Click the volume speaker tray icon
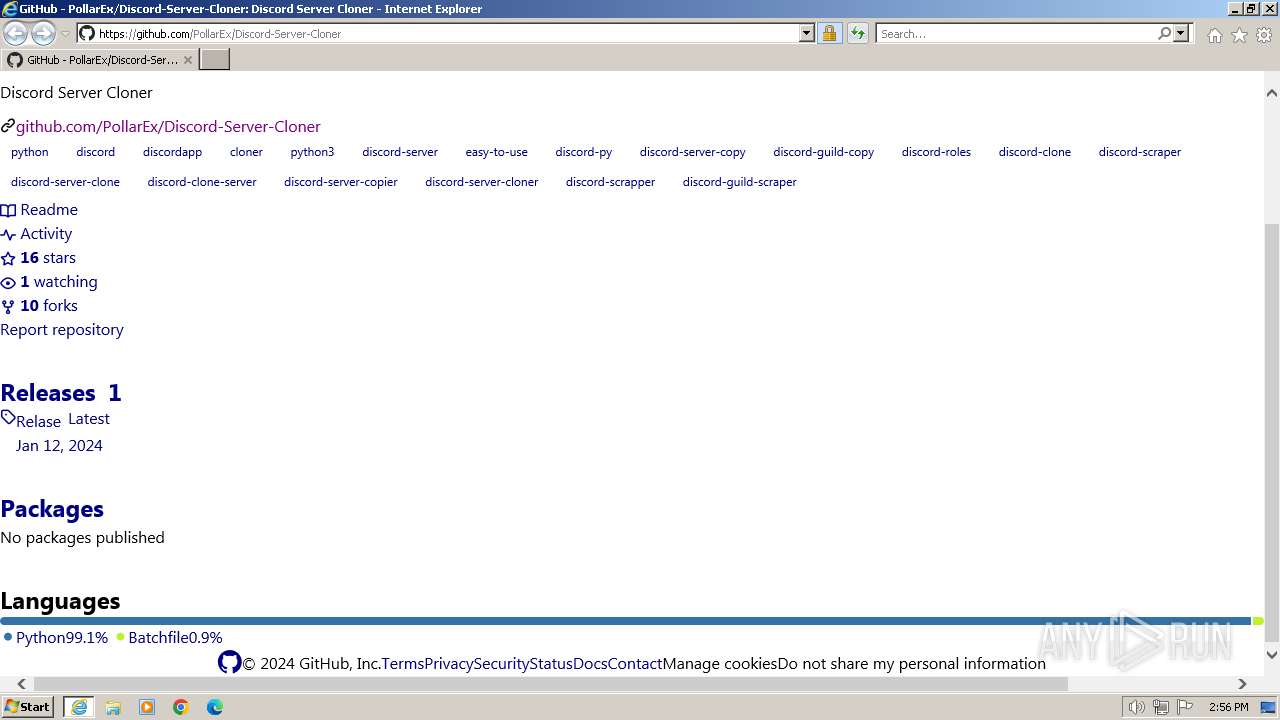The height and width of the screenshot is (720, 1280). tap(1136, 707)
